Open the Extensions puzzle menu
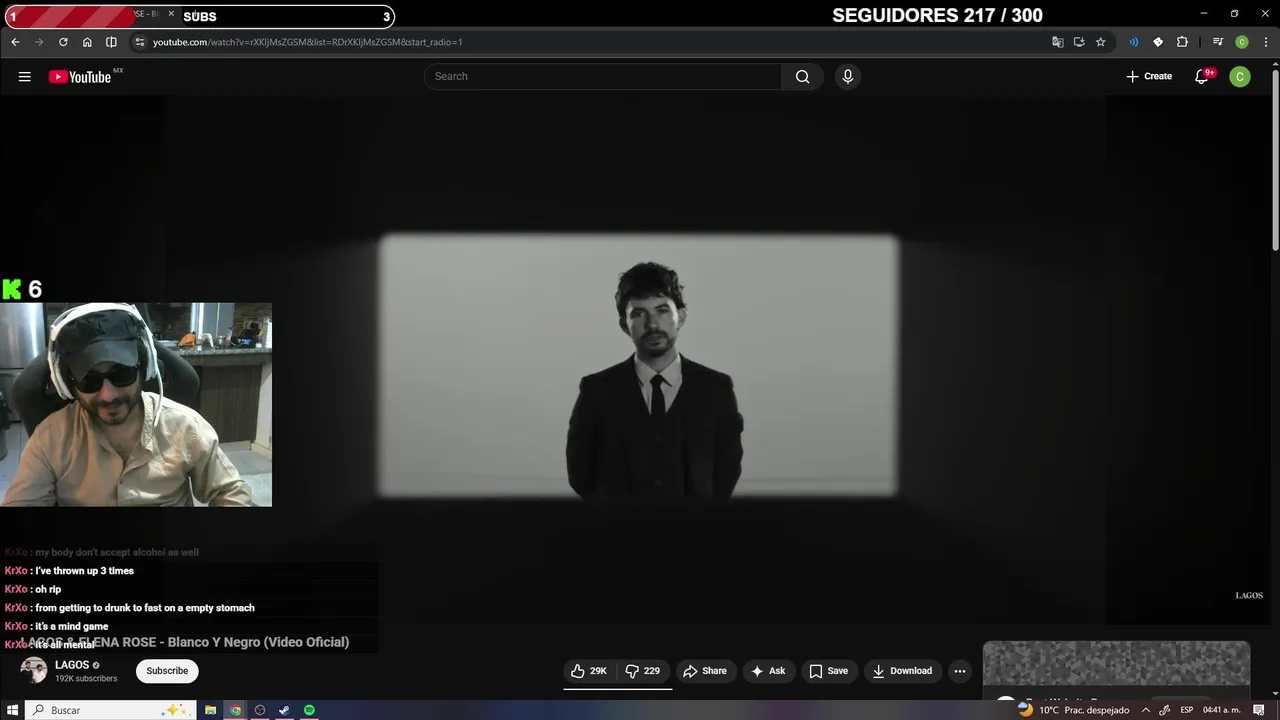The width and height of the screenshot is (1280, 720). 1182,42
